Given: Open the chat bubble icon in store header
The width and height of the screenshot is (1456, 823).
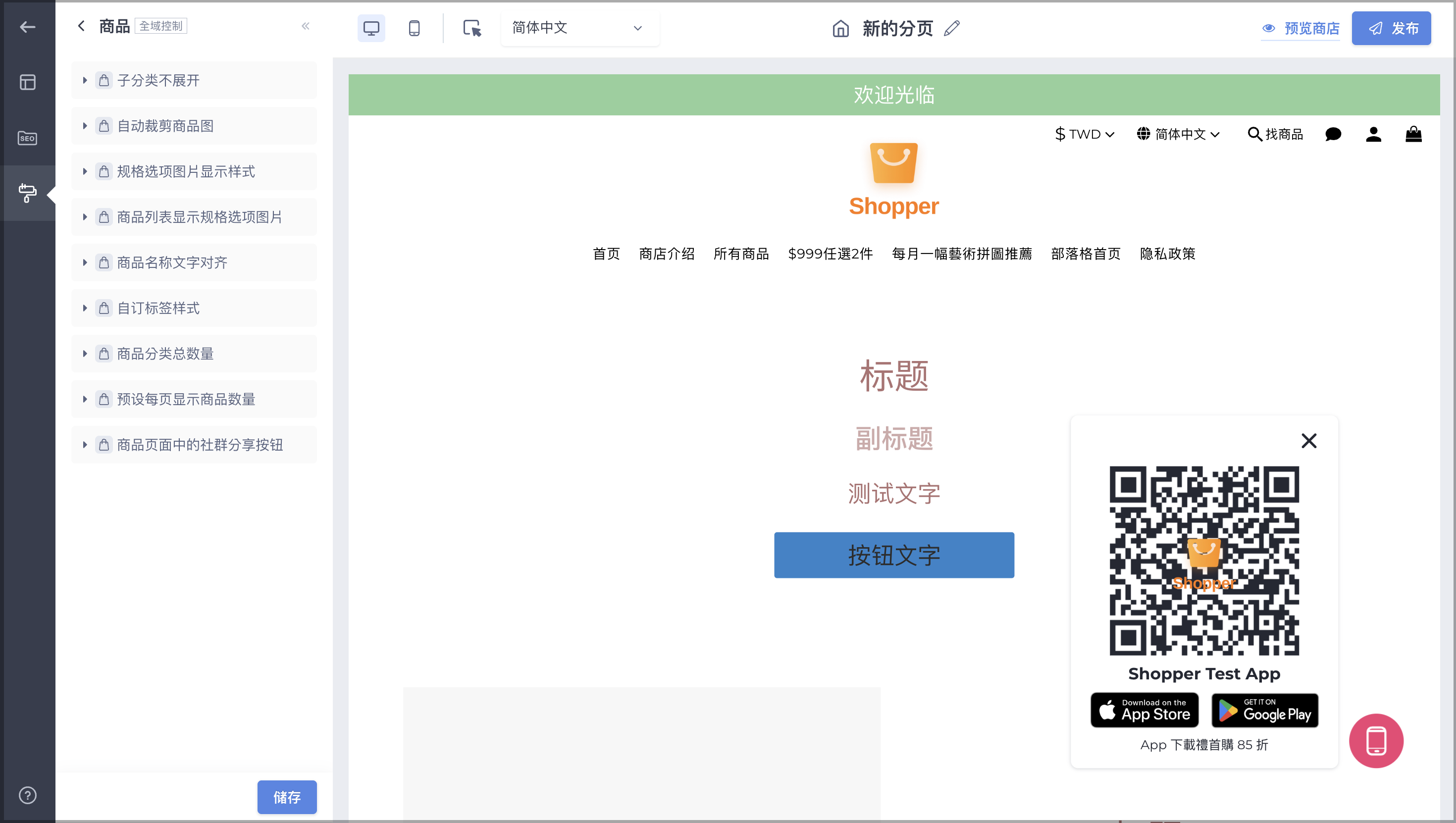Looking at the screenshot, I should click(x=1333, y=135).
